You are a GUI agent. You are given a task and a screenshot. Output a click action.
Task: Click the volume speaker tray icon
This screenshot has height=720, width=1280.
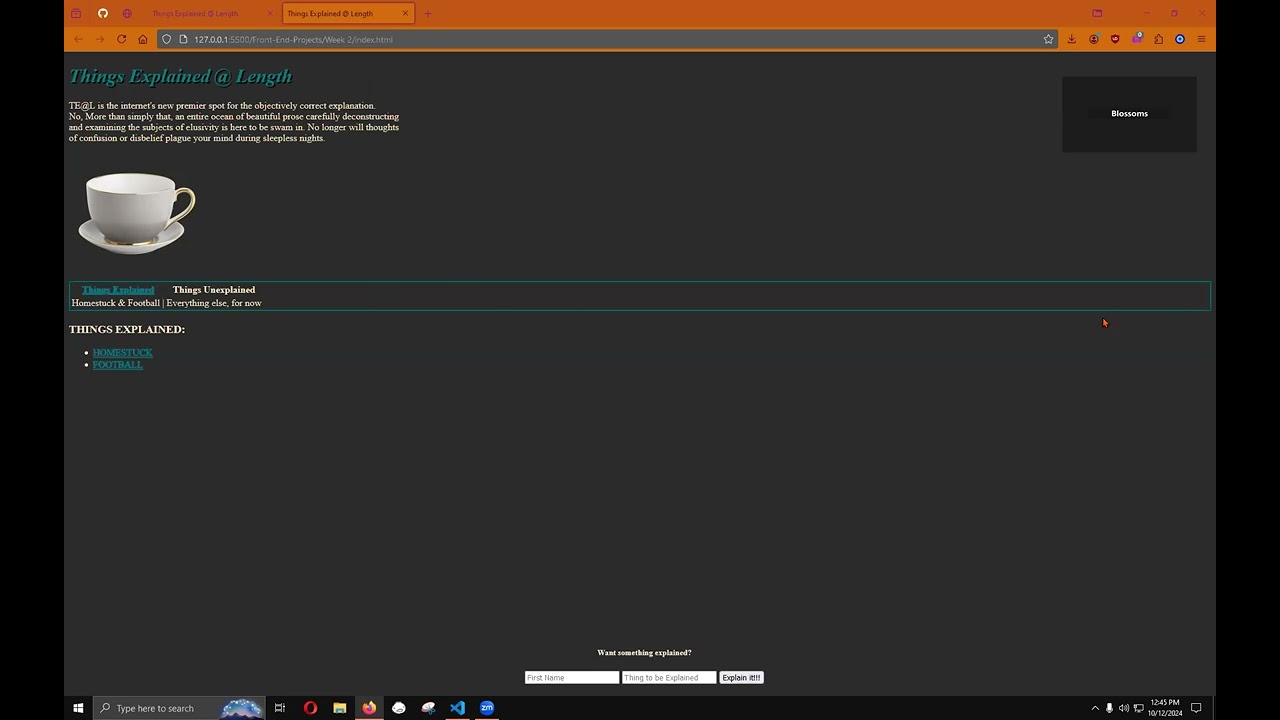[x=1123, y=708]
